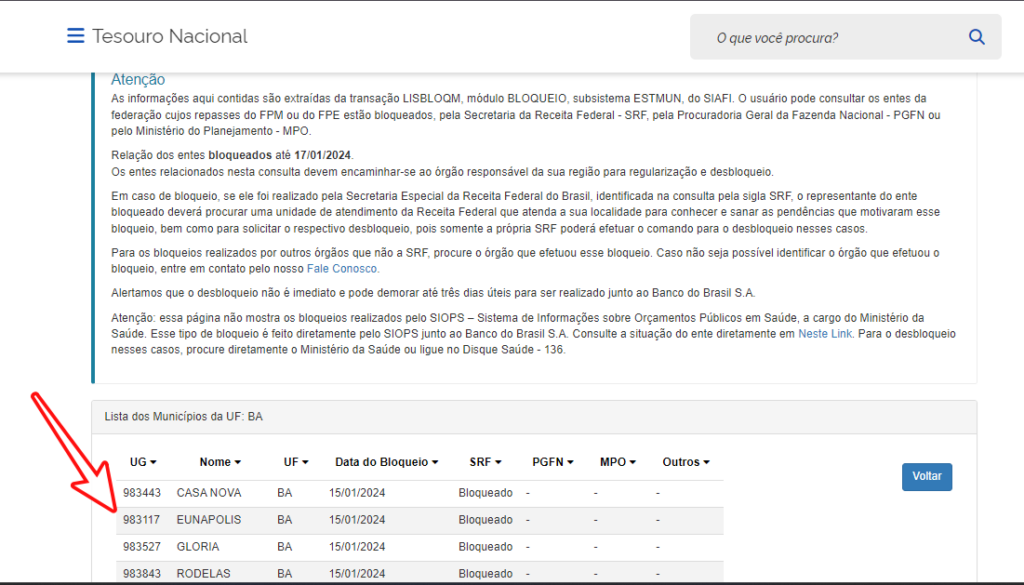This screenshot has width=1024, height=585.
Task: Click the Voltar button
Action: pyautogui.click(x=927, y=477)
